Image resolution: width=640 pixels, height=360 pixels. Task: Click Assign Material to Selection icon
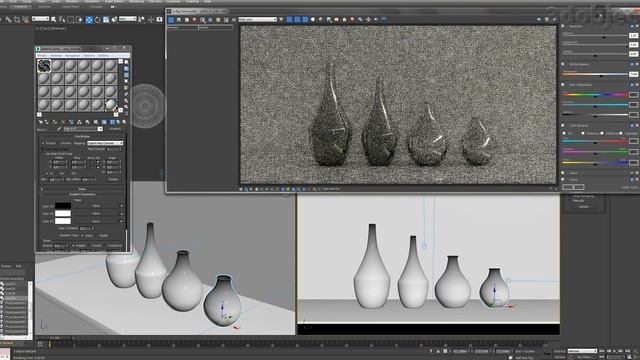[x=55, y=122]
